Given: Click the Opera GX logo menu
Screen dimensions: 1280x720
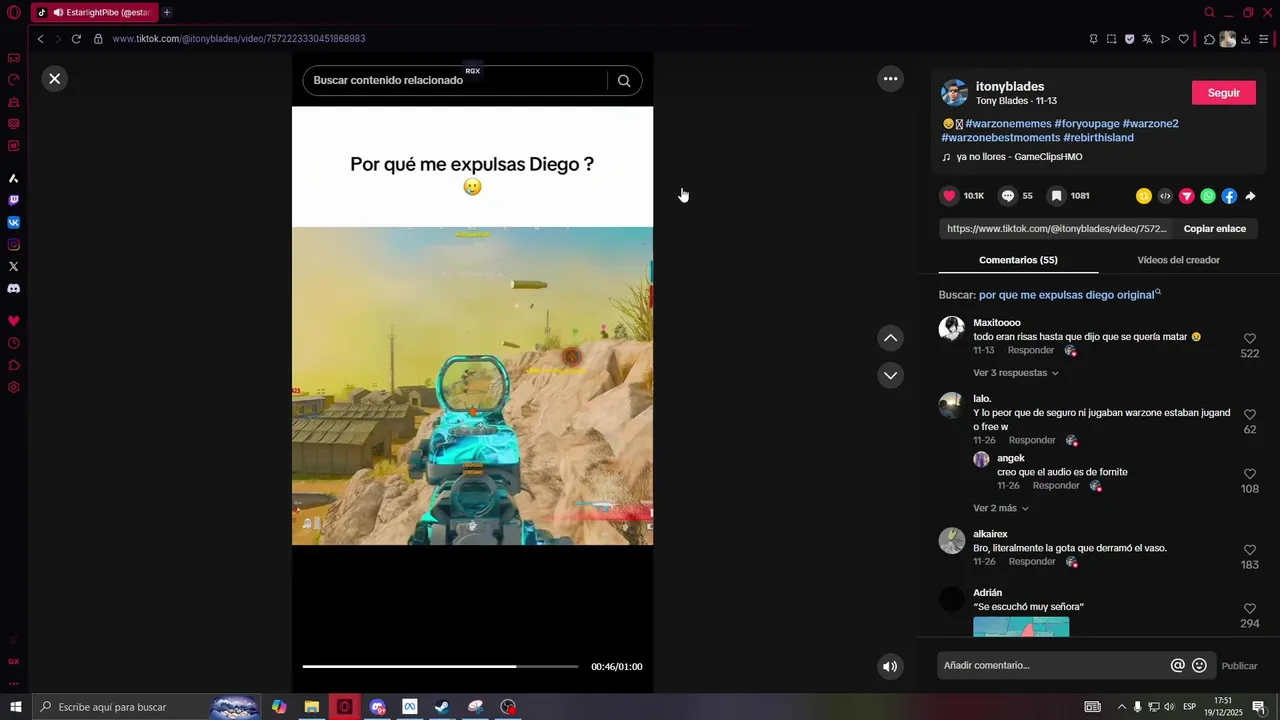Looking at the screenshot, I should (x=14, y=13).
